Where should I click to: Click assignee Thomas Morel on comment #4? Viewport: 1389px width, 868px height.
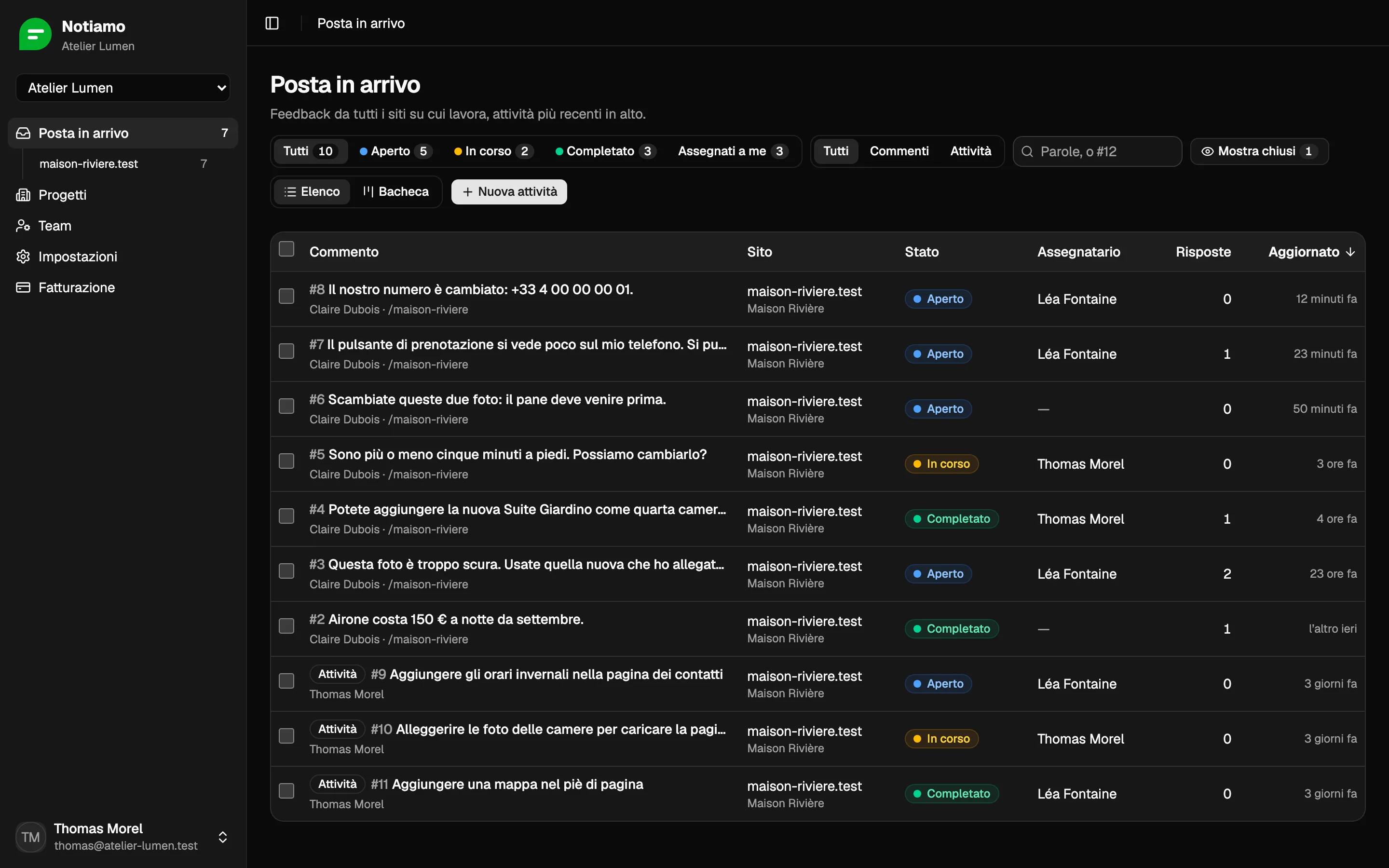1080,519
